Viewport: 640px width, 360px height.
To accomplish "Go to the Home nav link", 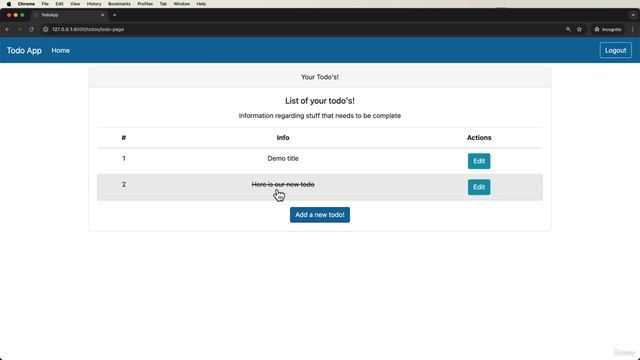I will tap(60, 51).
